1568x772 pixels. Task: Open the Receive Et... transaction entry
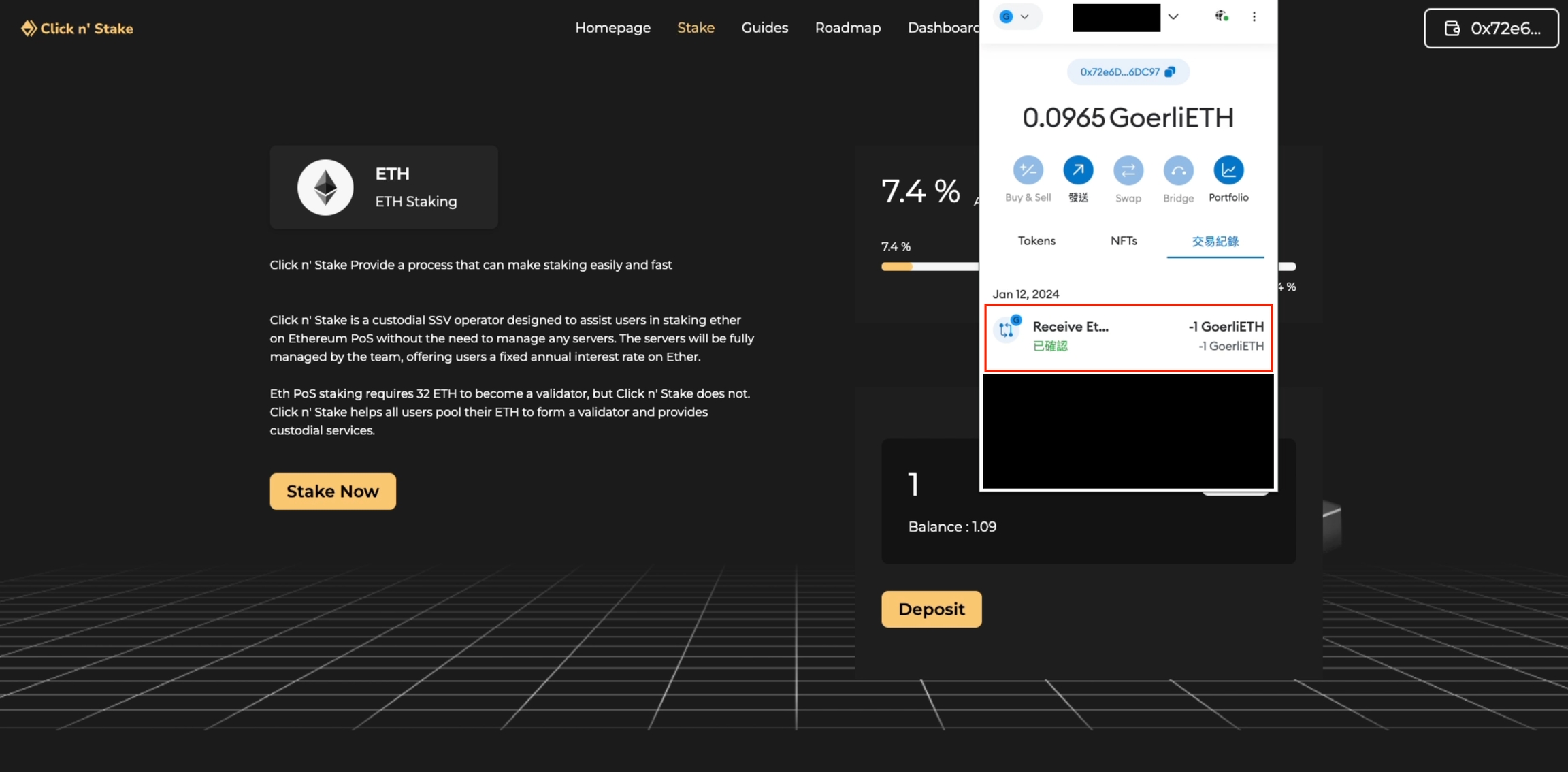point(1128,337)
